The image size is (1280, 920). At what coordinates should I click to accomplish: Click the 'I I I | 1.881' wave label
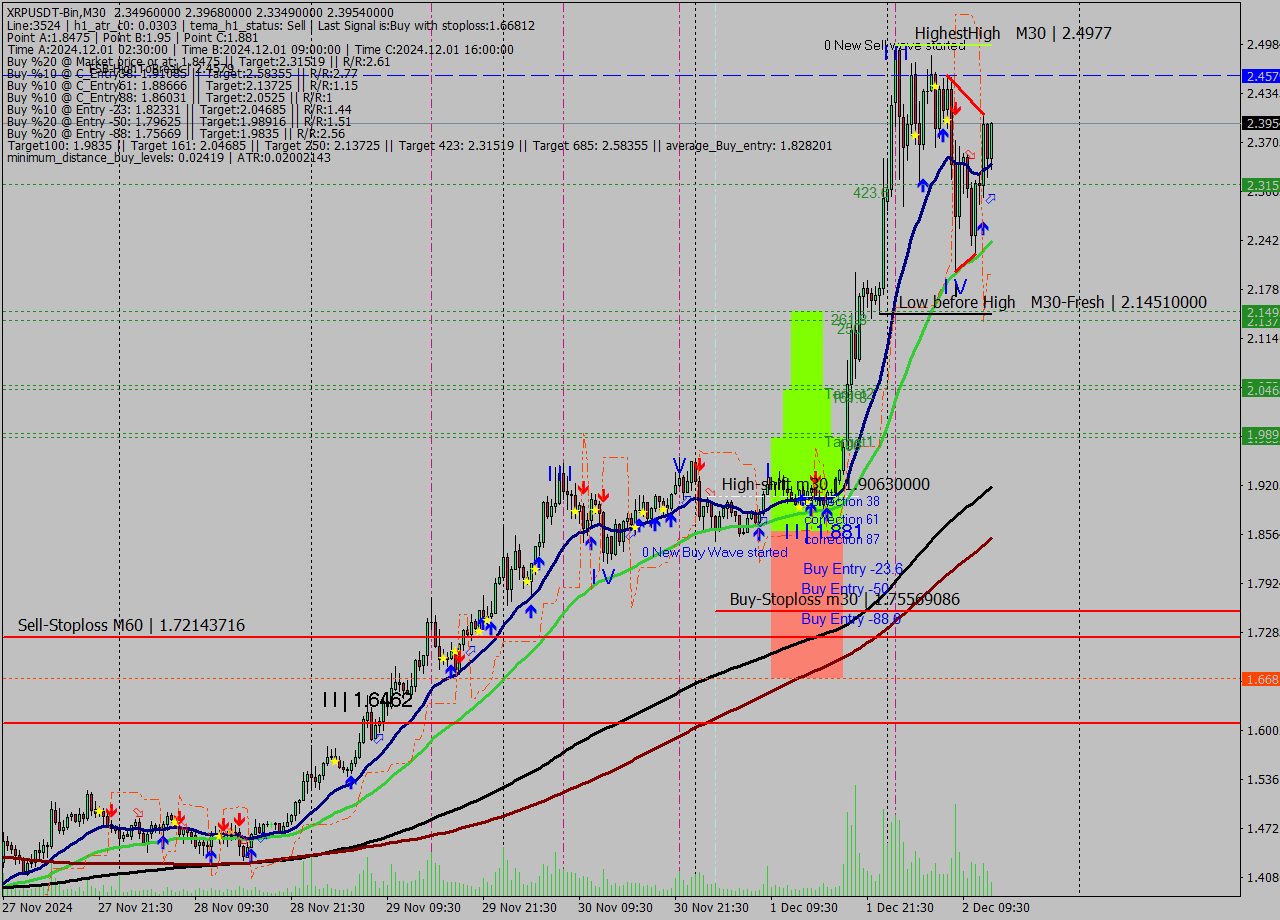pos(823,531)
